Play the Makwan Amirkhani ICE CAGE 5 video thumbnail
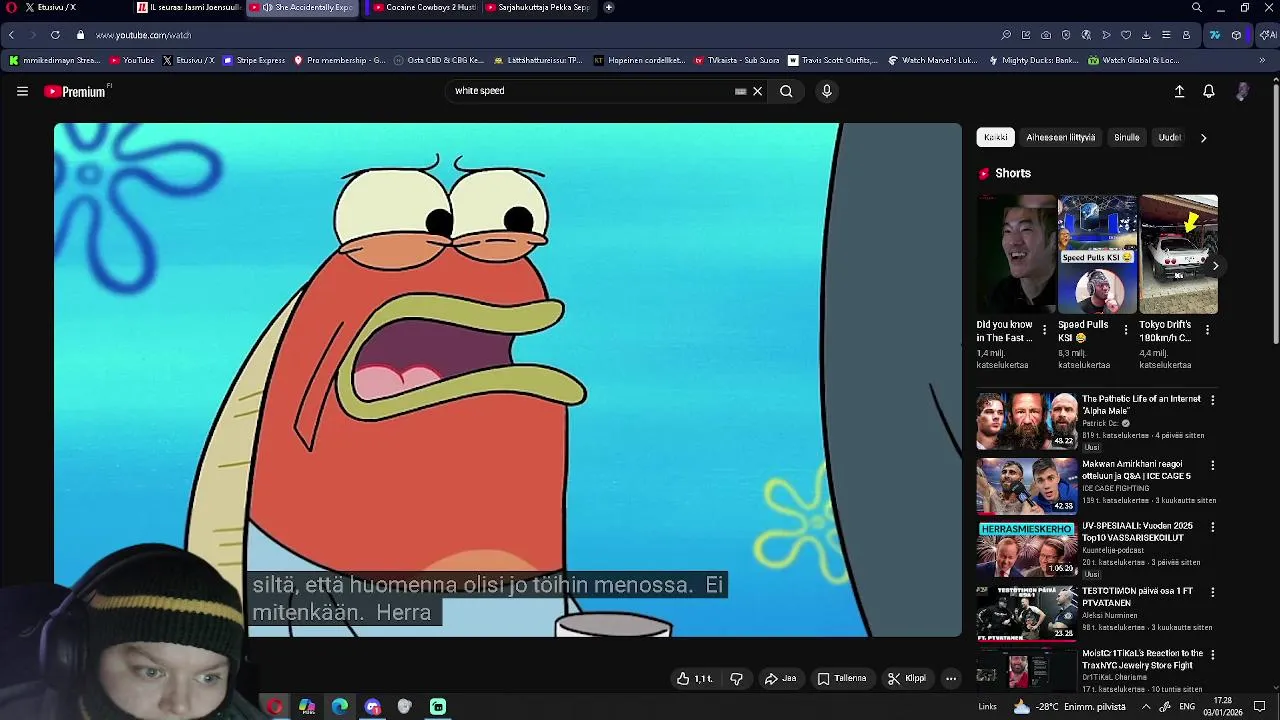 click(1026, 486)
